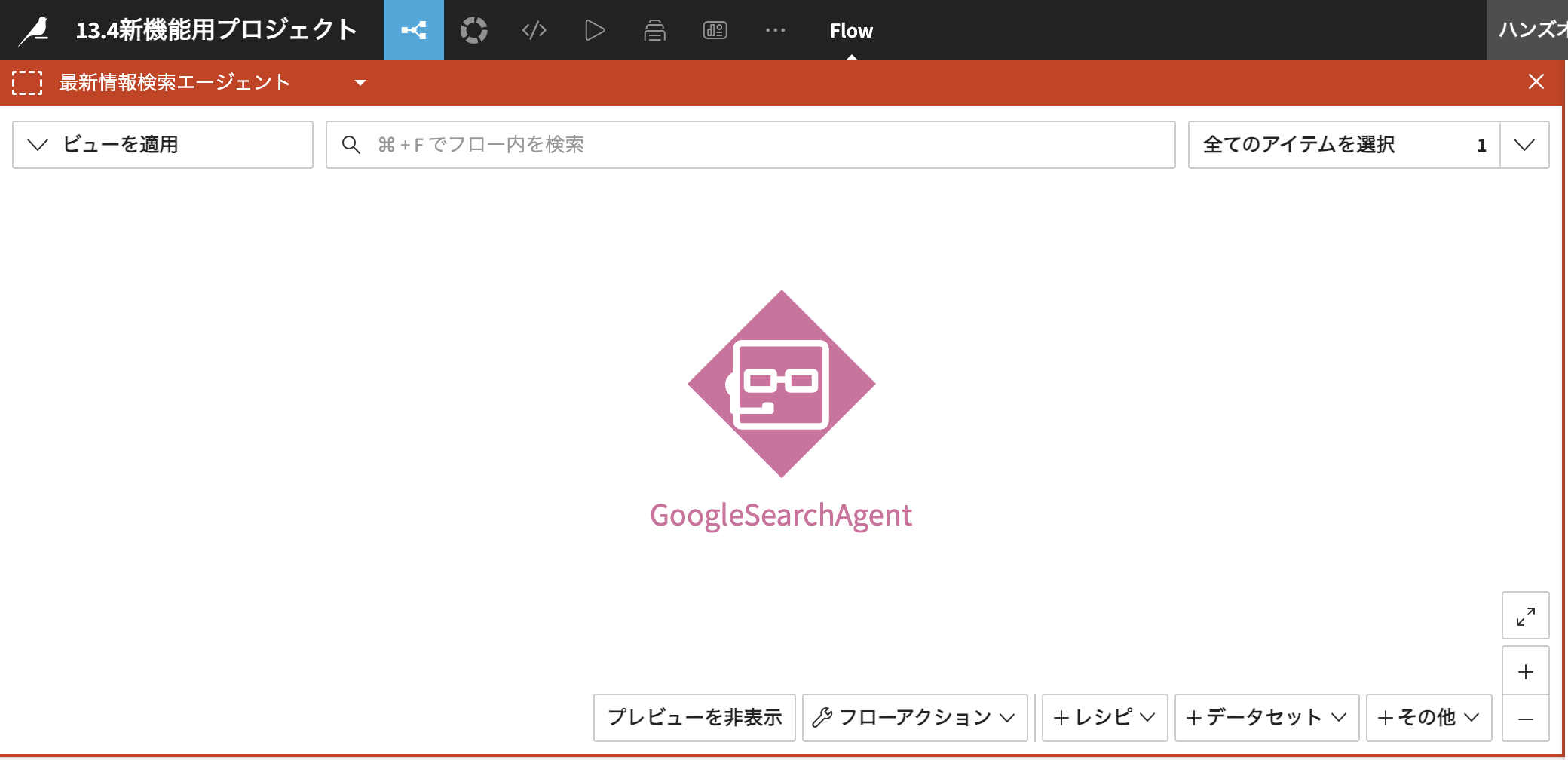Open the Flow icon in navigation bar
Screen dimensions: 1568x760
414,30
